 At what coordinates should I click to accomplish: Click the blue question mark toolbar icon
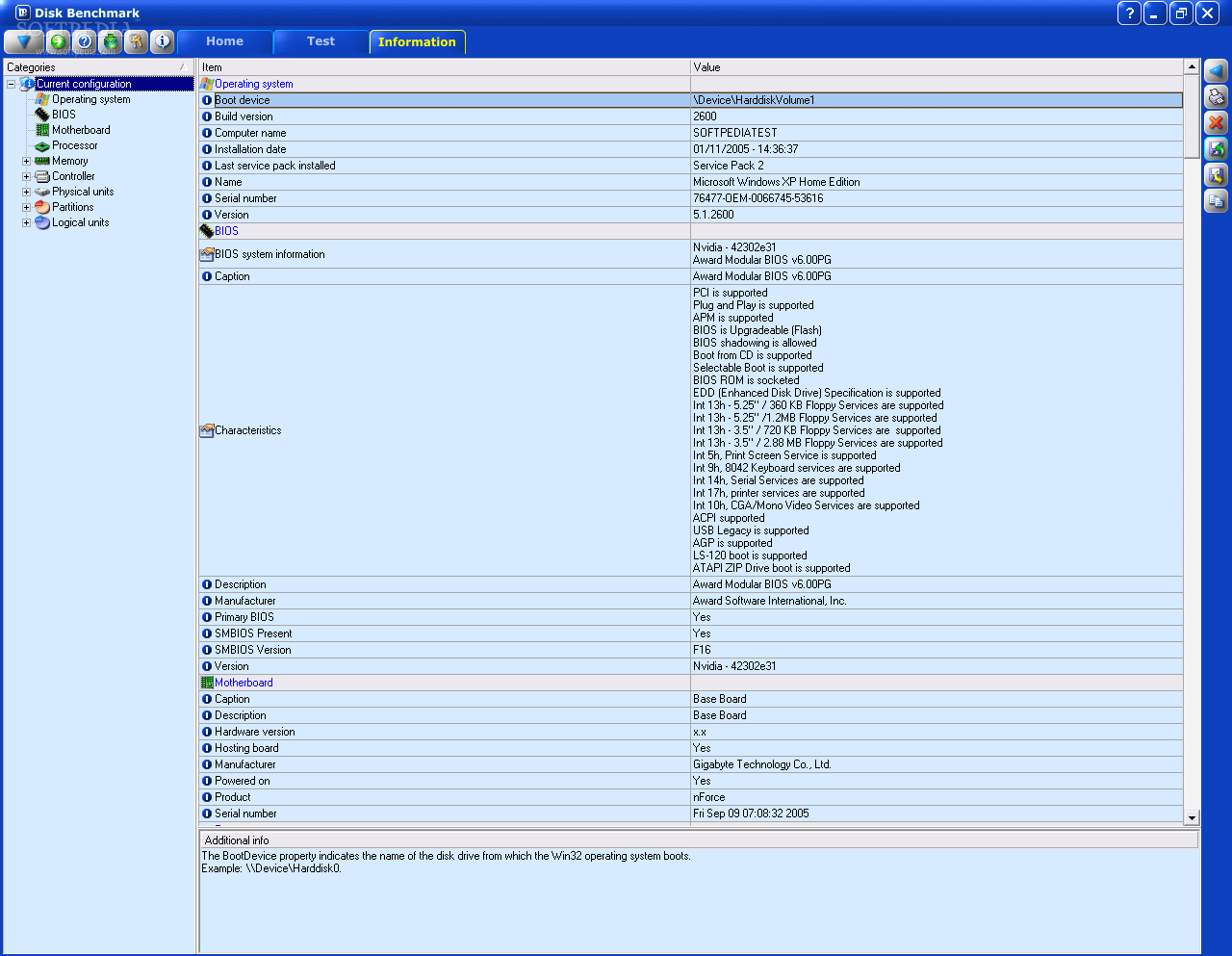85,41
